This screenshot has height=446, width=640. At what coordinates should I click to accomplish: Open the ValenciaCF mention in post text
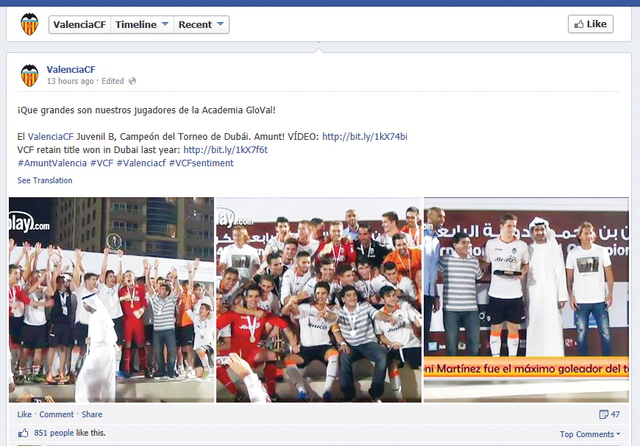pyautogui.click(x=51, y=137)
